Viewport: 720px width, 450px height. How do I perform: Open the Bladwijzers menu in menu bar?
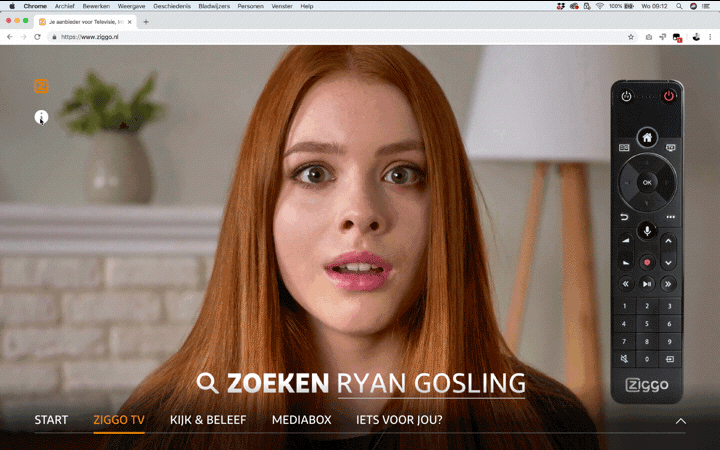[213, 6]
